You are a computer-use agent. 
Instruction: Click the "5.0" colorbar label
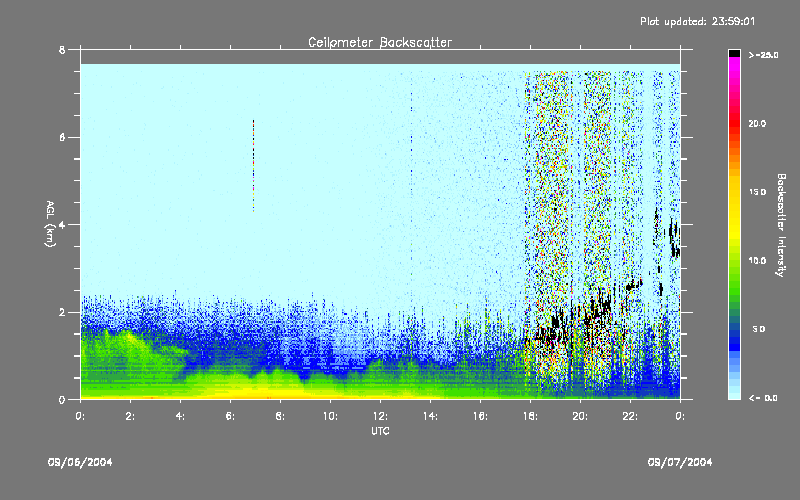click(759, 329)
